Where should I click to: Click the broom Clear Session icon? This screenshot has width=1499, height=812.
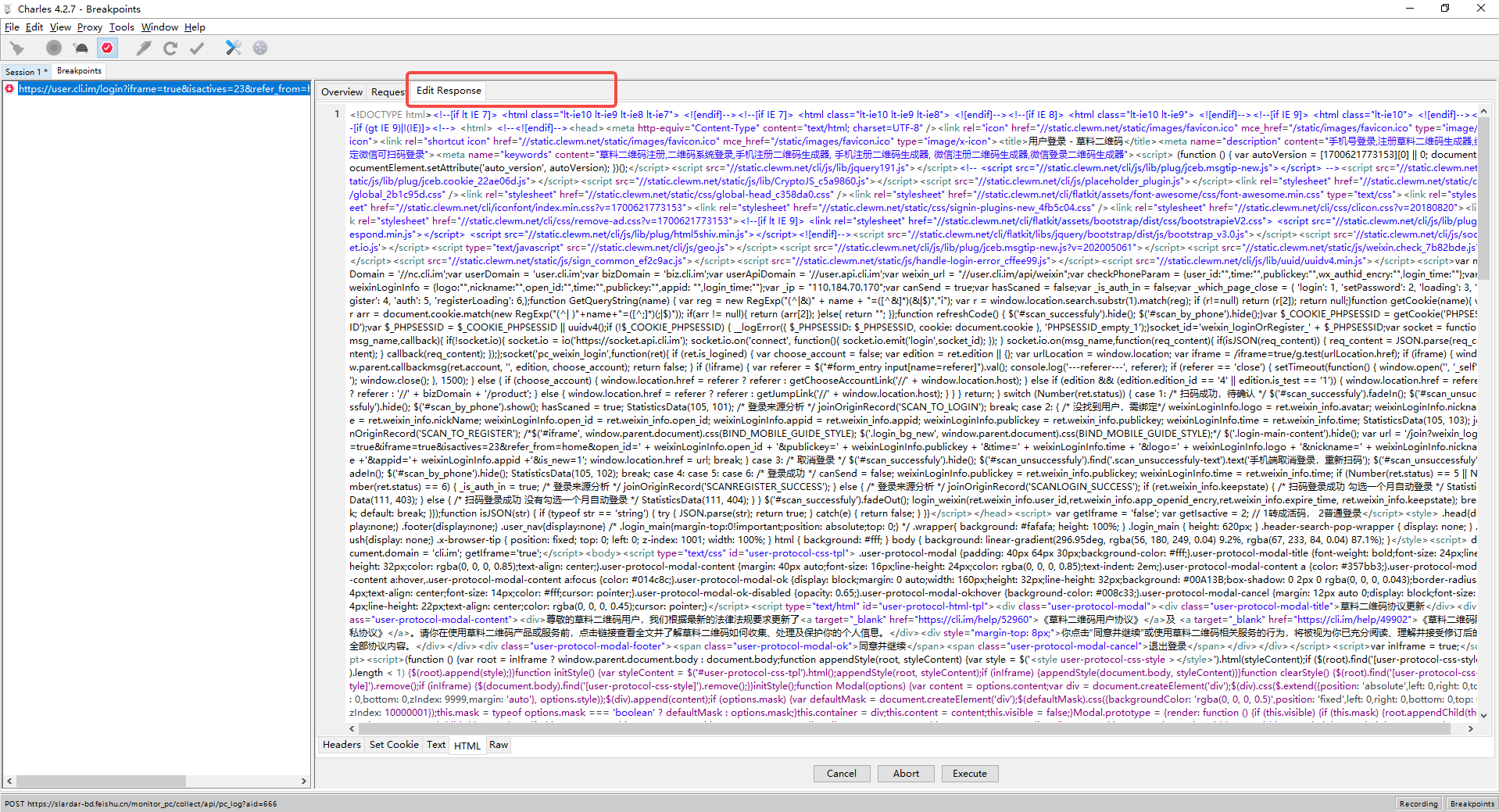16,48
